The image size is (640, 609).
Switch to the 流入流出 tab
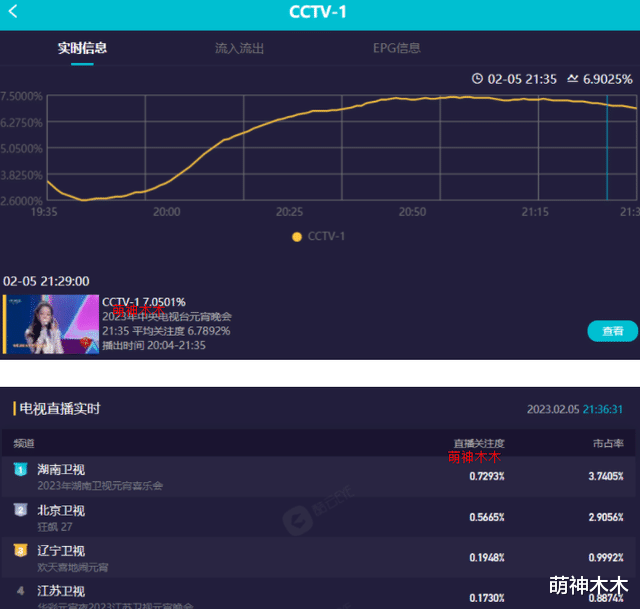239,48
